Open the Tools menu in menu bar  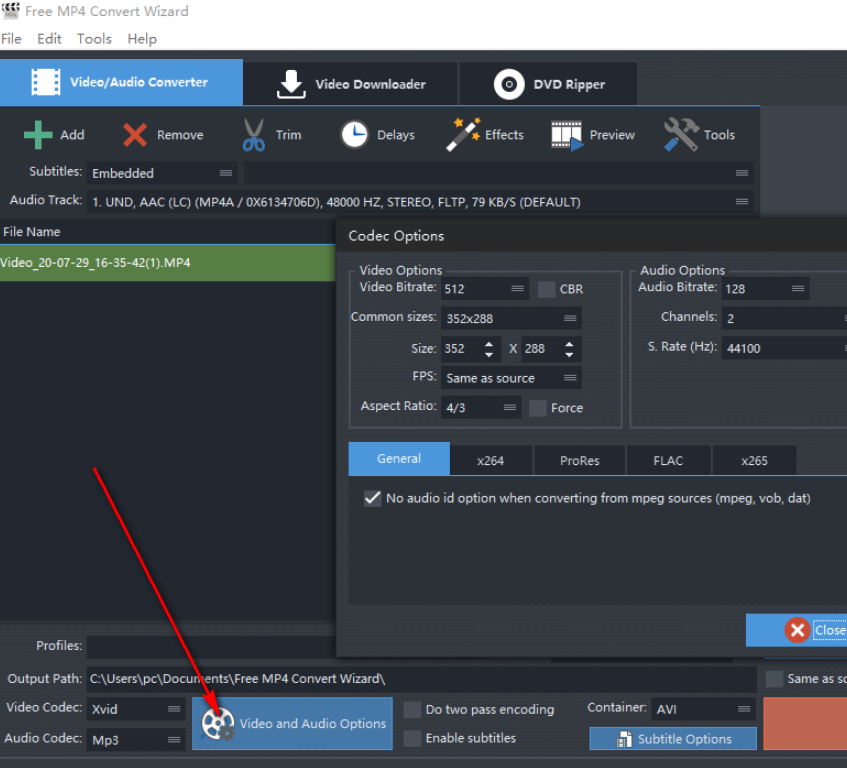pyautogui.click(x=94, y=39)
